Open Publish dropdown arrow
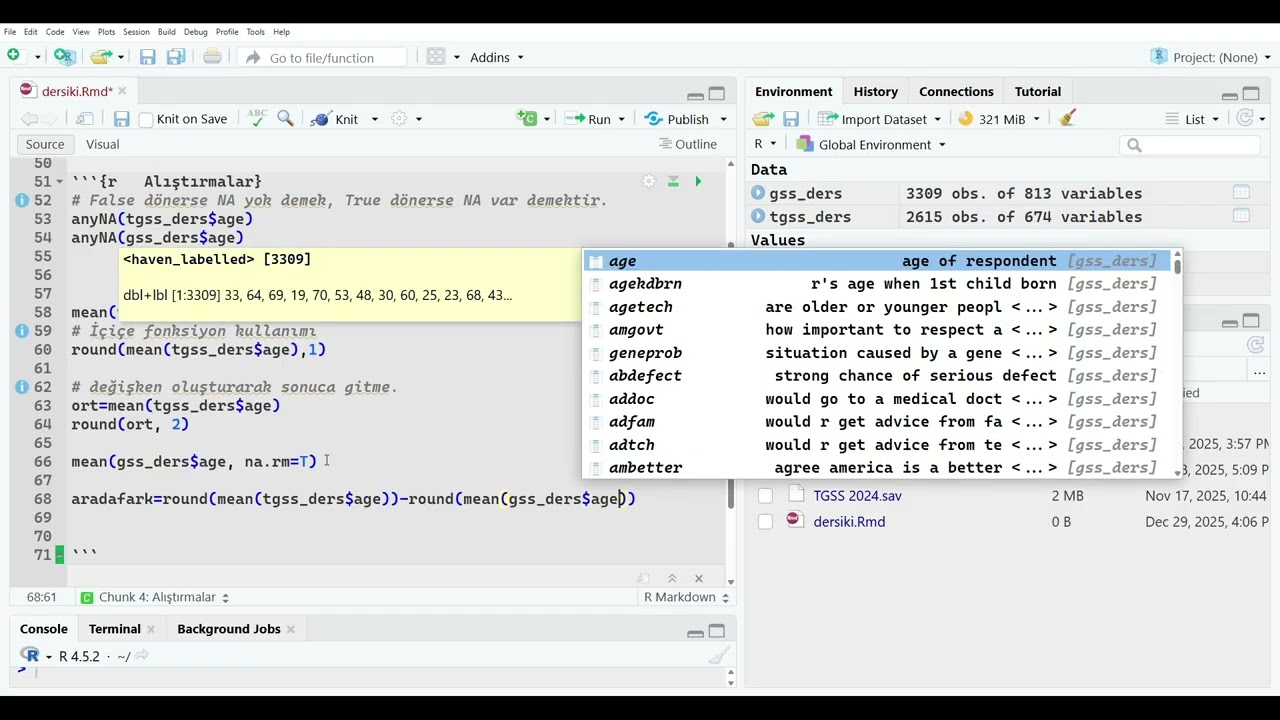This screenshot has height=720, width=1280. click(x=723, y=119)
